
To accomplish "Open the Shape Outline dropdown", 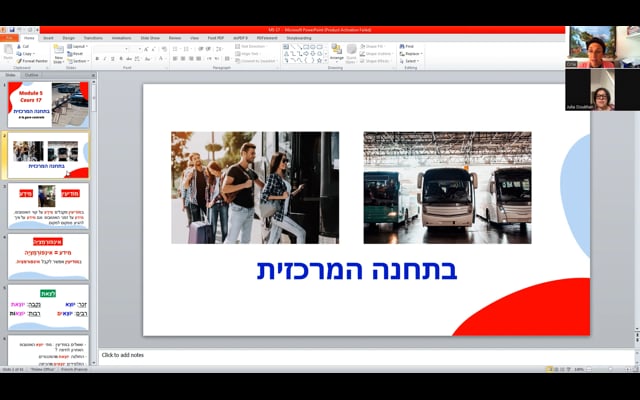I will 377,54.
